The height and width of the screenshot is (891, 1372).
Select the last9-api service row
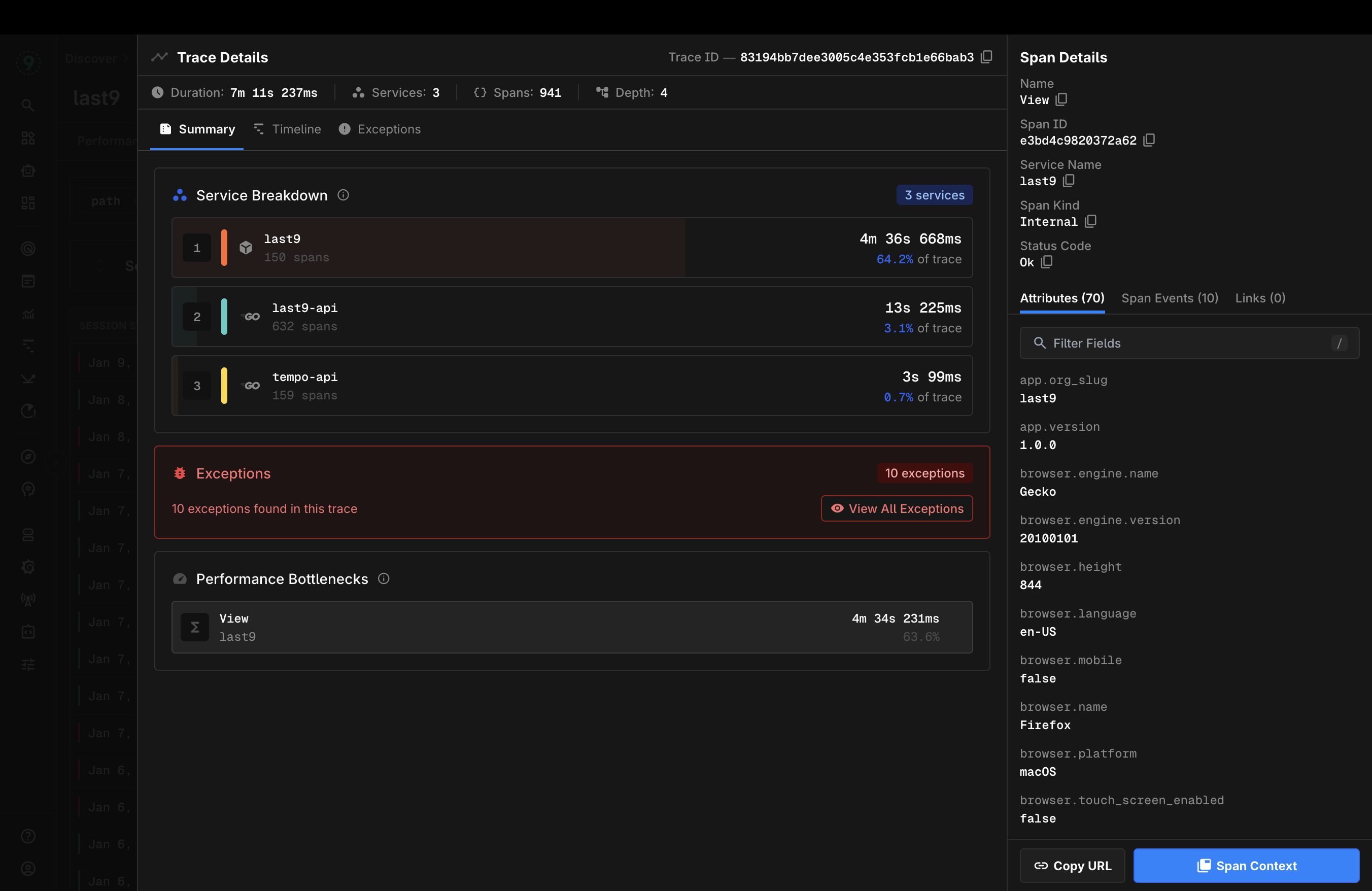point(571,317)
